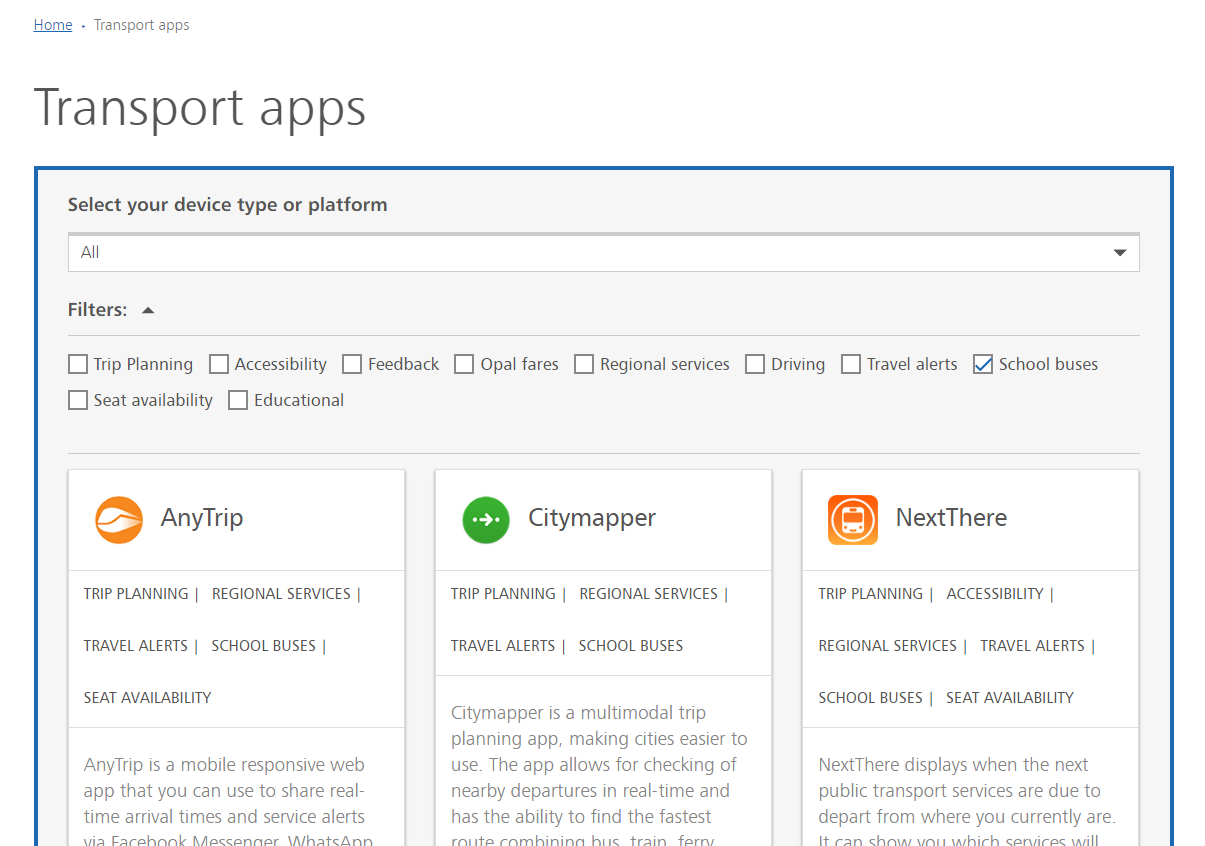This screenshot has height=846, width=1205.
Task: Click AnyTrip's TRAVEL ALERTS tag
Action: pos(136,646)
